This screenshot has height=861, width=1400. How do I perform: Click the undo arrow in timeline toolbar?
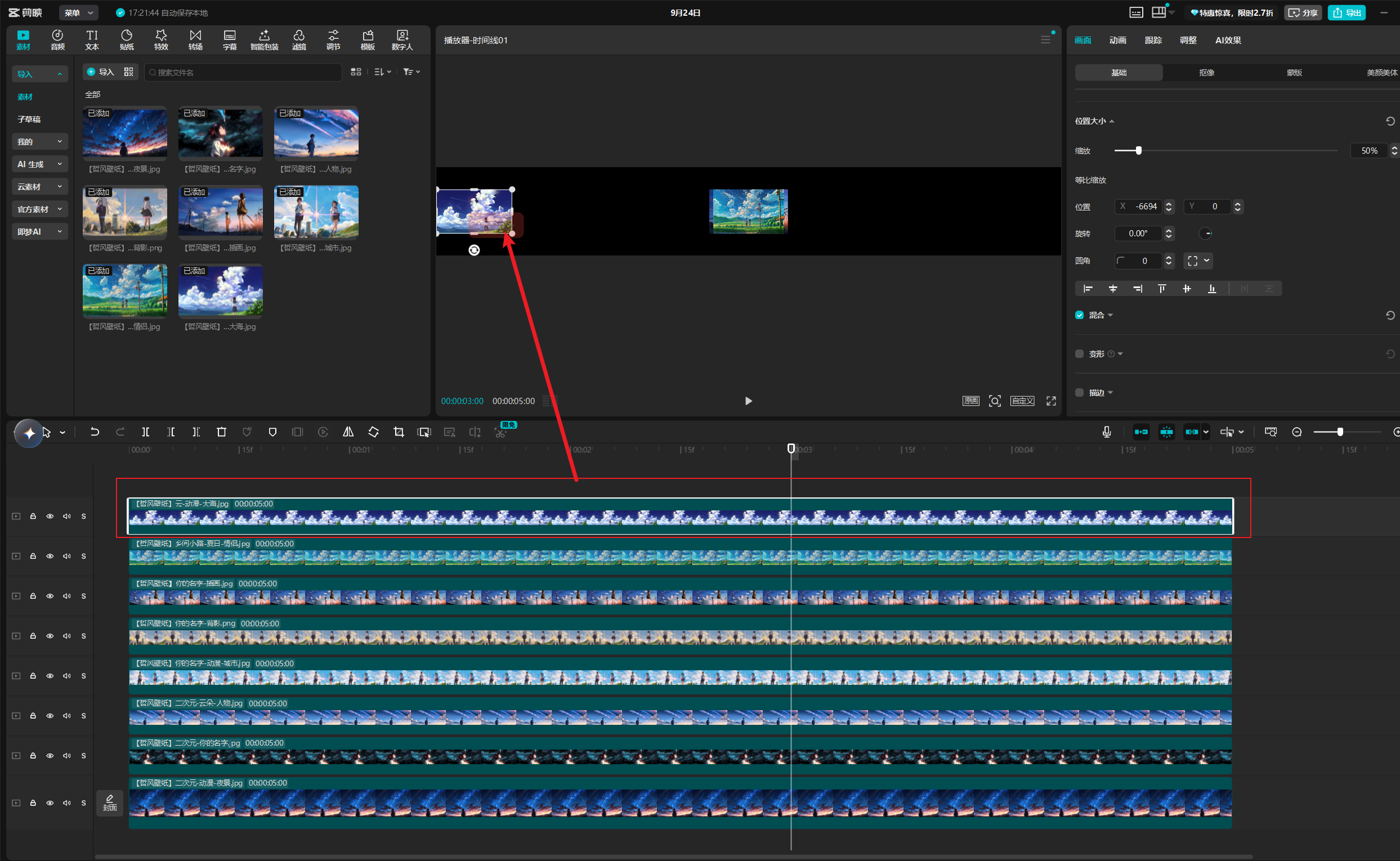point(95,432)
